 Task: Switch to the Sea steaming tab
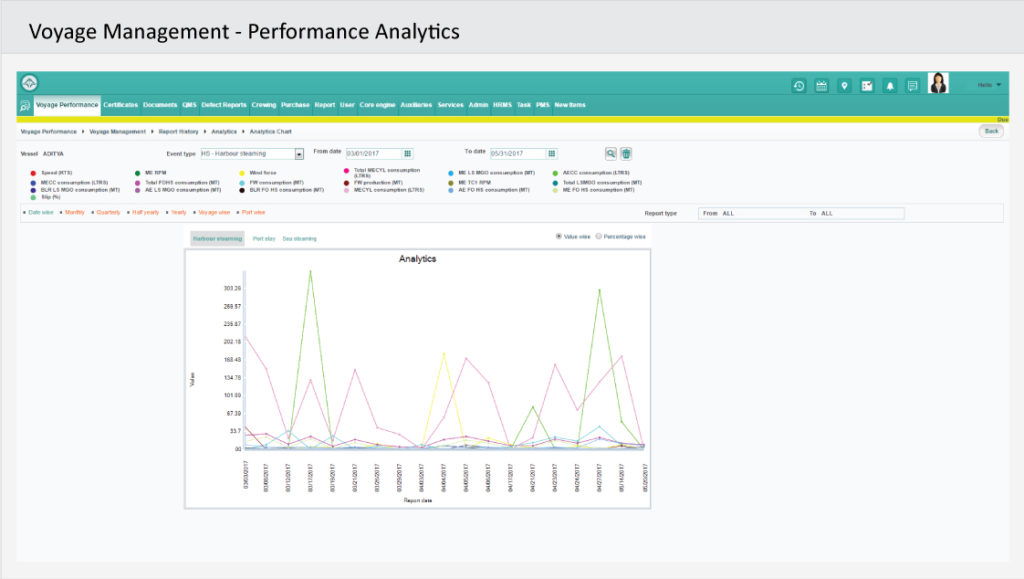pyautogui.click(x=299, y=238)
